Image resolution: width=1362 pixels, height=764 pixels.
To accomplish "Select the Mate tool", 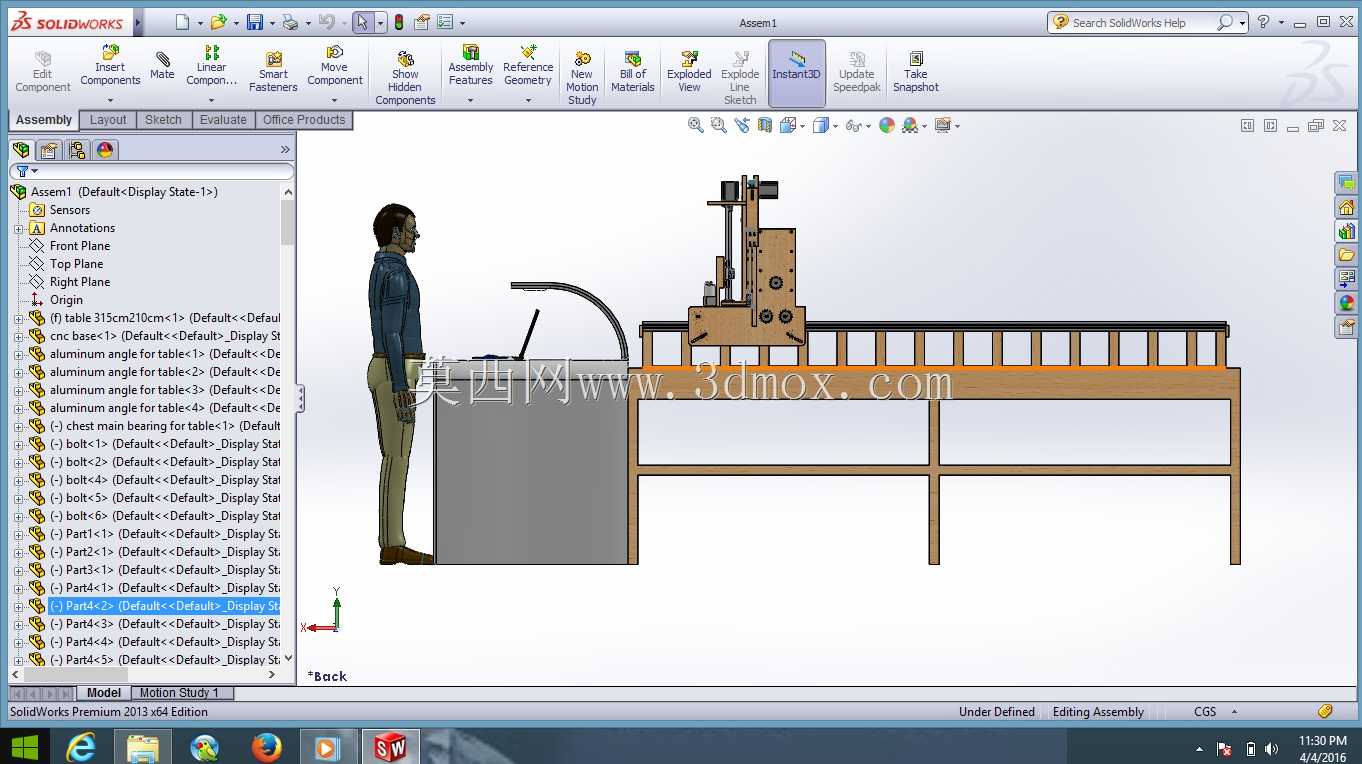I will (x=162, y=66).
